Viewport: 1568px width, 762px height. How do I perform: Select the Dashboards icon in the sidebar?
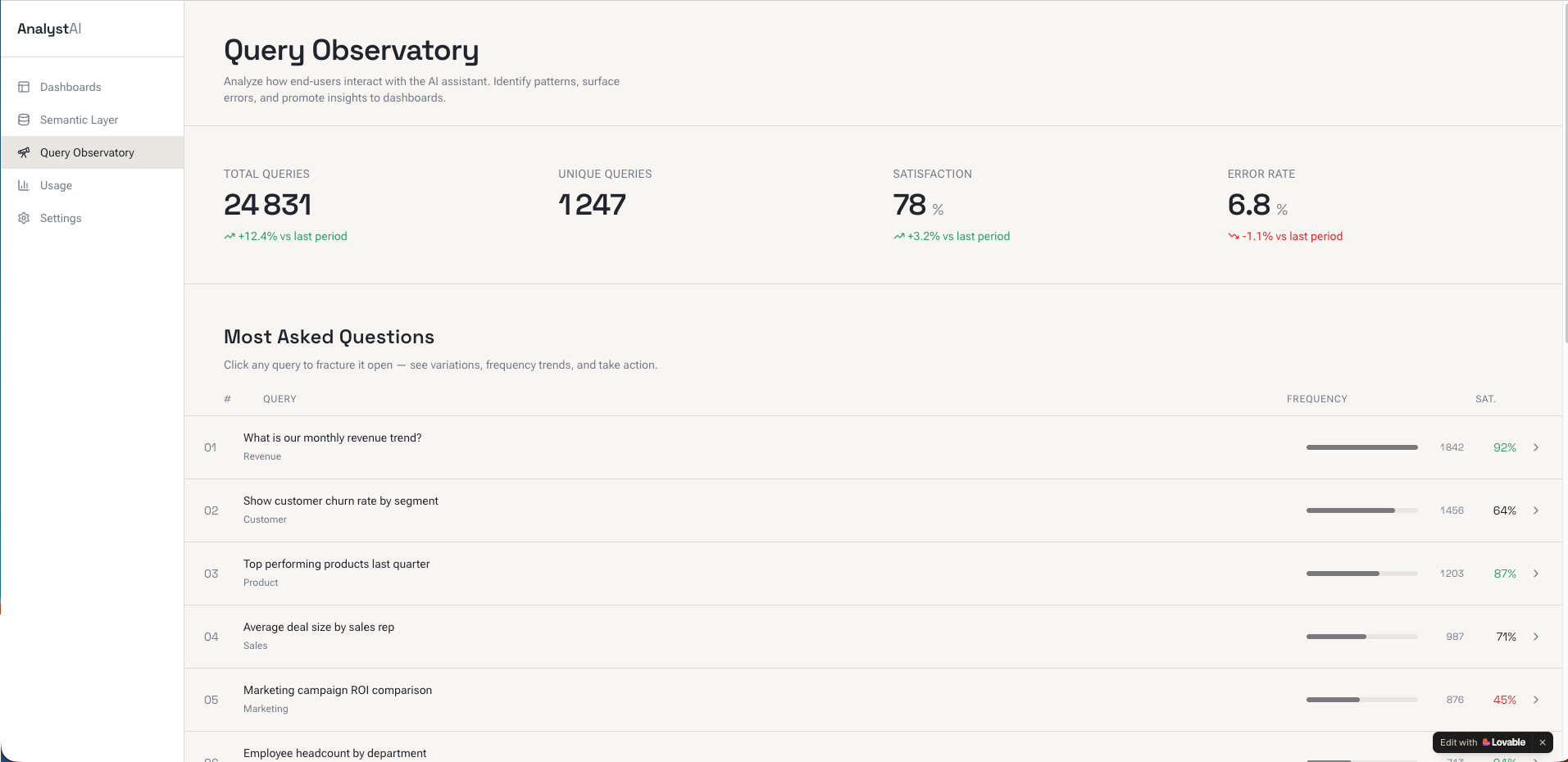tap(24, 87)
